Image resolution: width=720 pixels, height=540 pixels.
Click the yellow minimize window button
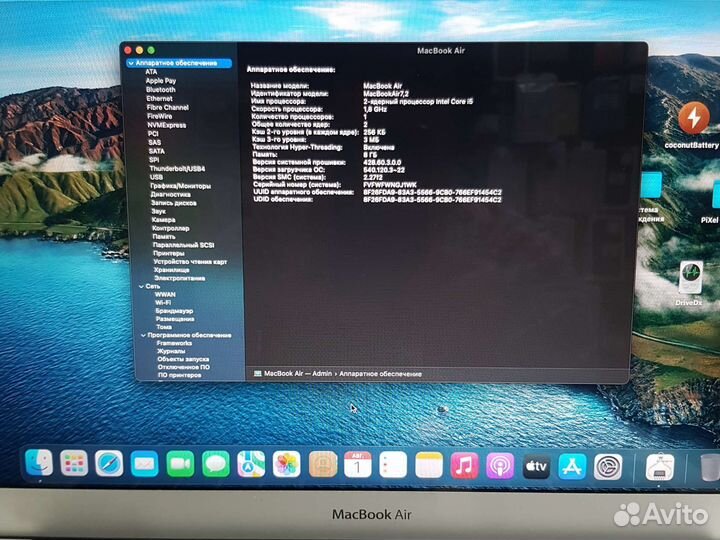tap(140, 50)
